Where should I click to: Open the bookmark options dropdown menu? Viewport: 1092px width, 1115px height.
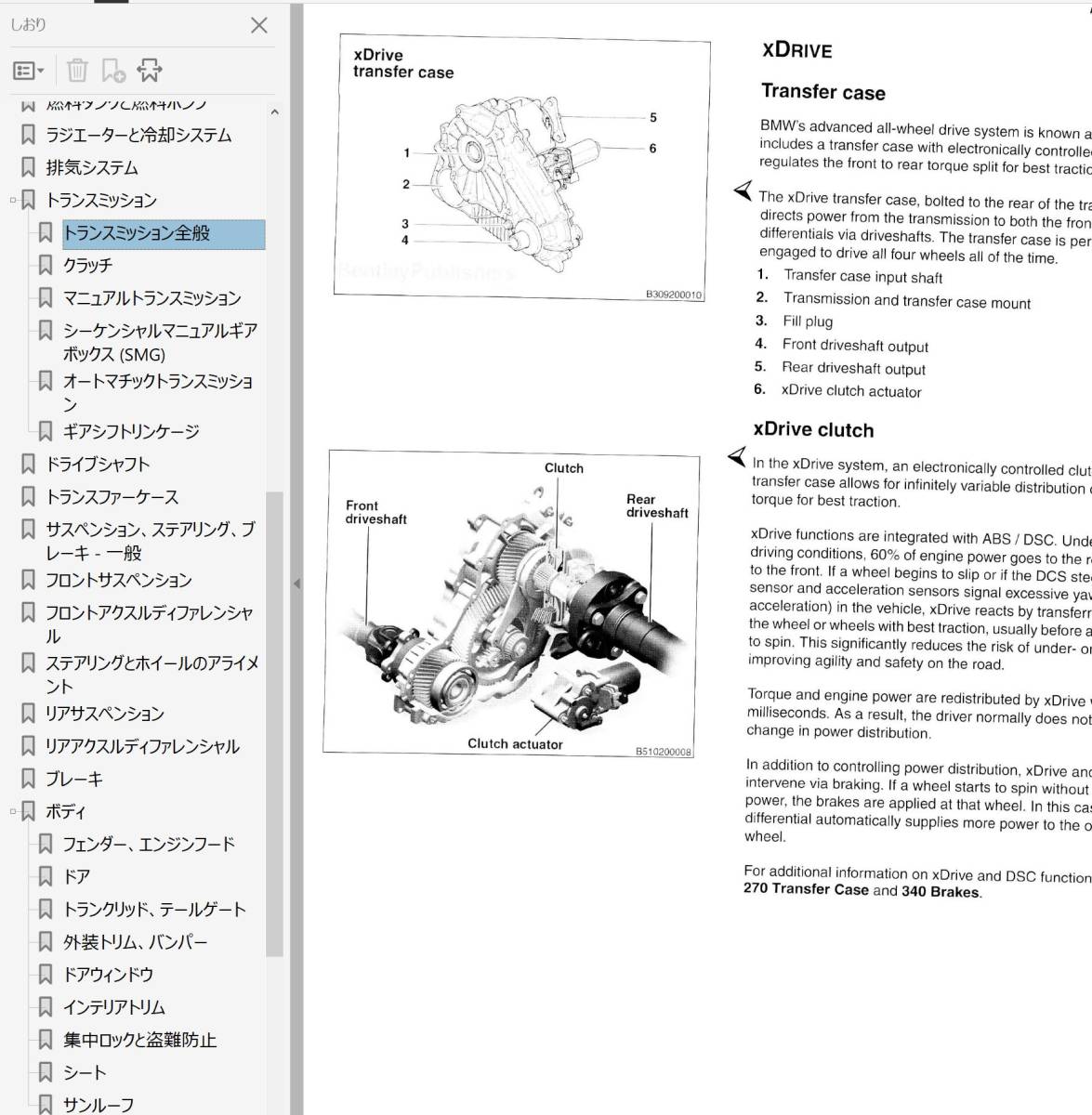point(29,71)
